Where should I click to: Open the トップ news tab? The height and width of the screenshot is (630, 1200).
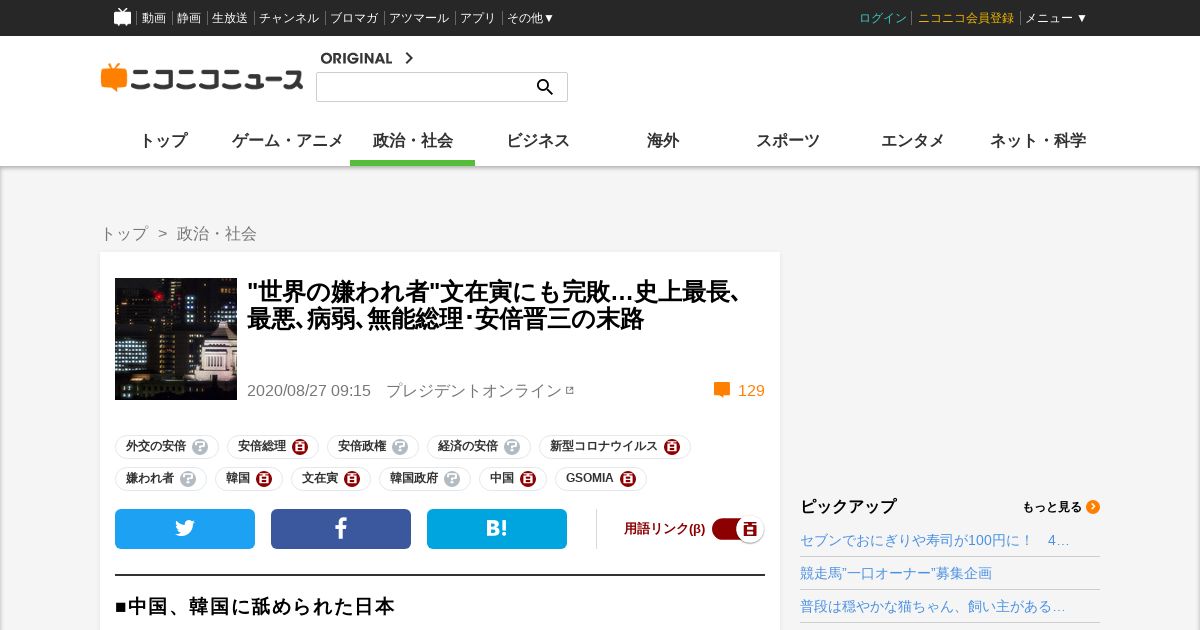[163, 141]
